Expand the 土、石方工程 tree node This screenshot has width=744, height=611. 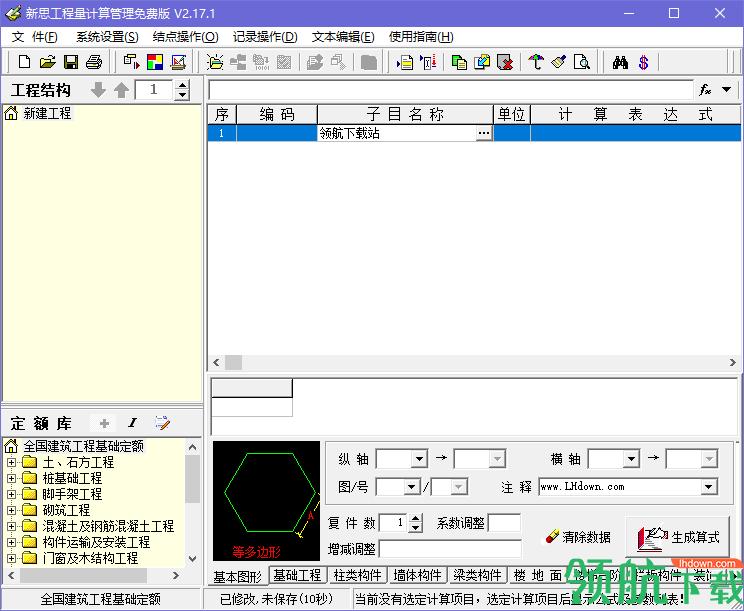tap(11, 462)
